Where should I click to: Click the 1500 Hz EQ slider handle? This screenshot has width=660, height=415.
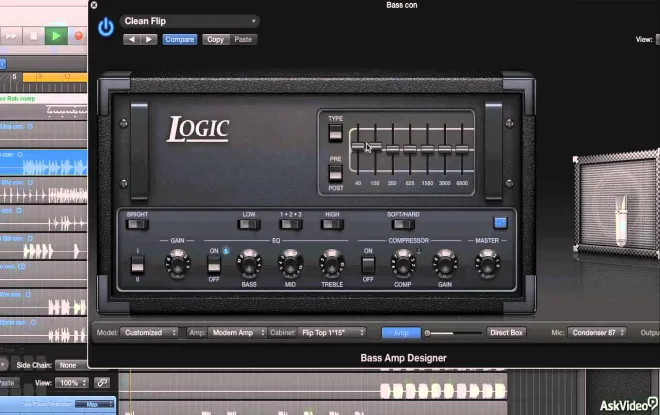click(x=427, y=149)
